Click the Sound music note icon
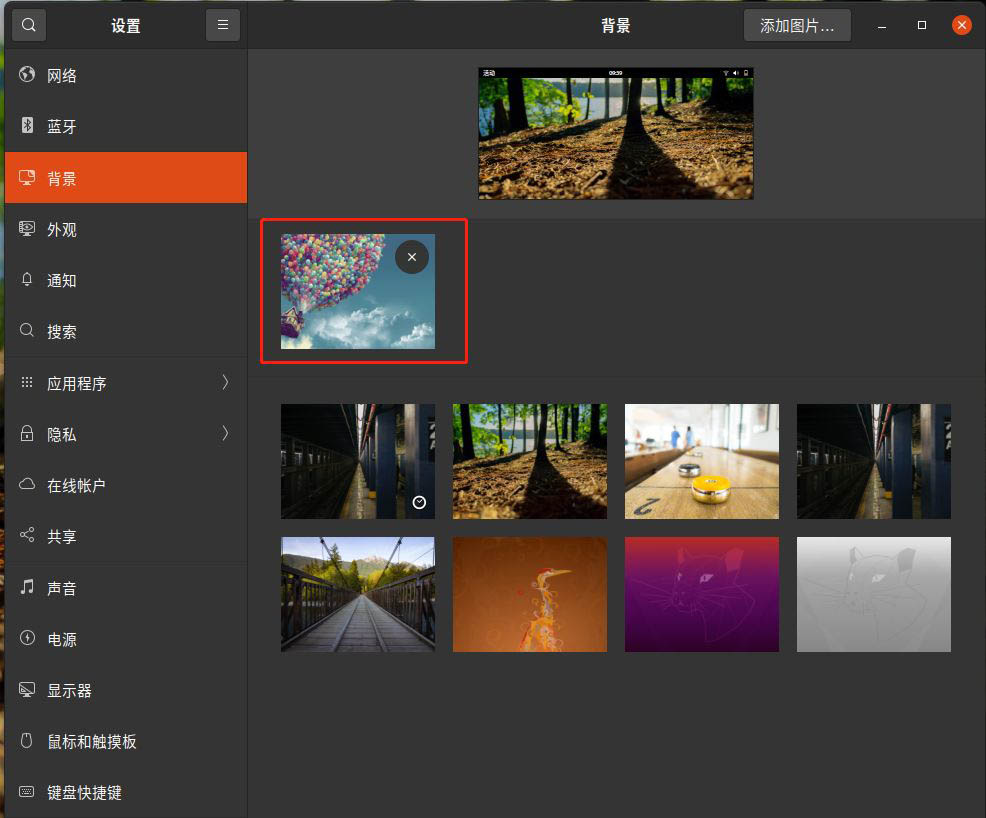The height and width of the screenshot is (818, 986). click(x=27, y=588)
